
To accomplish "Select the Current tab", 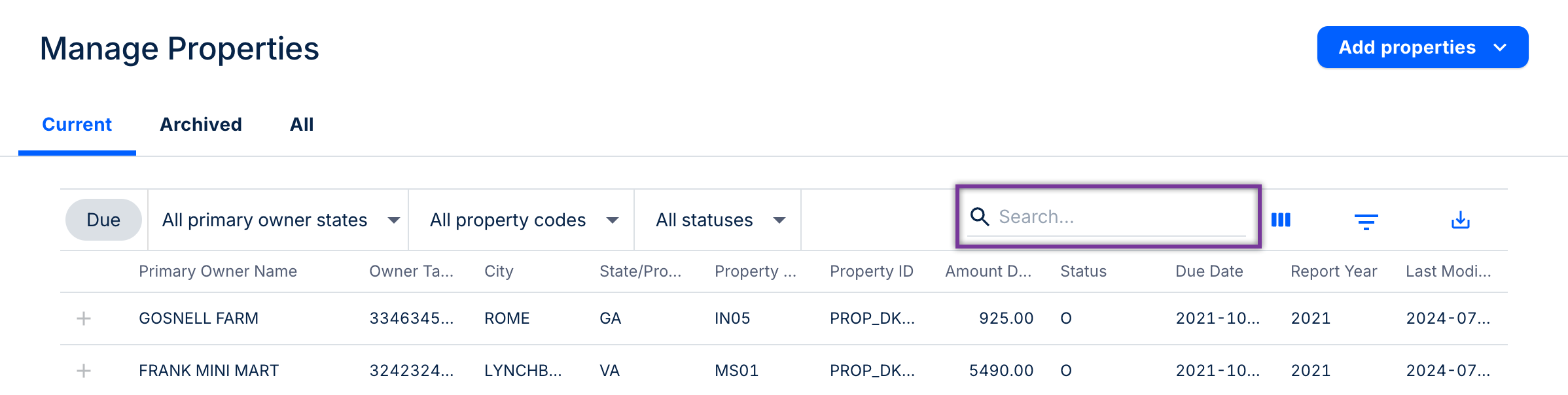I will (x=77, y=124).
